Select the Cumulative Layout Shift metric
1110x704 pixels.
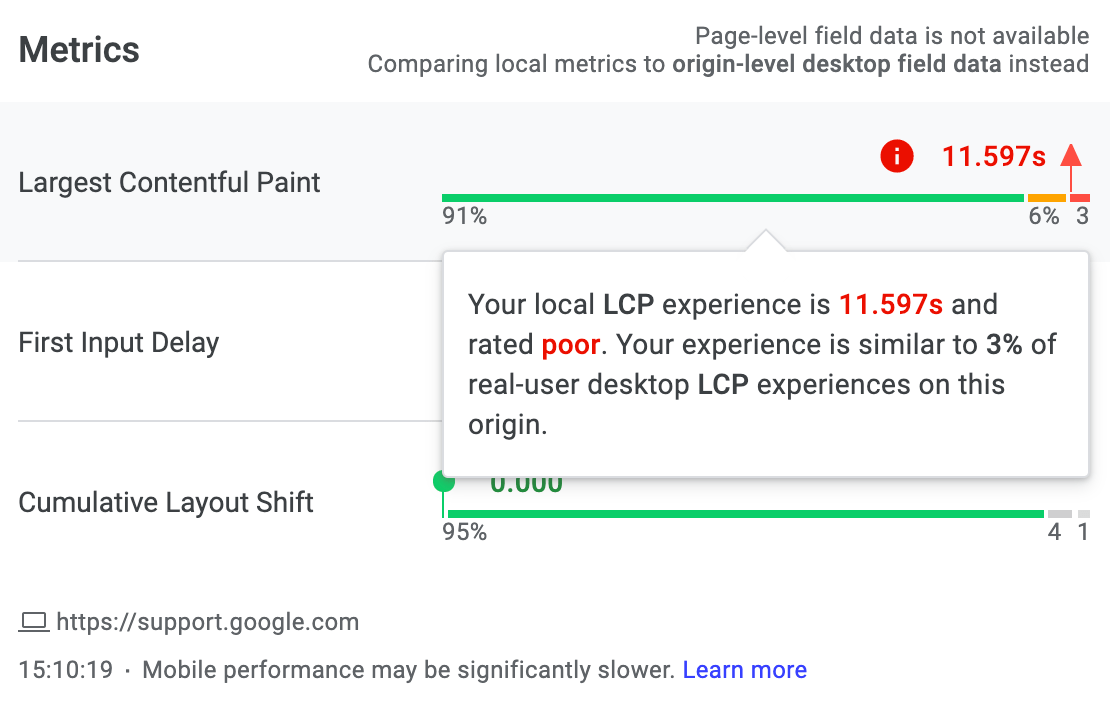[x=166, y=502]
